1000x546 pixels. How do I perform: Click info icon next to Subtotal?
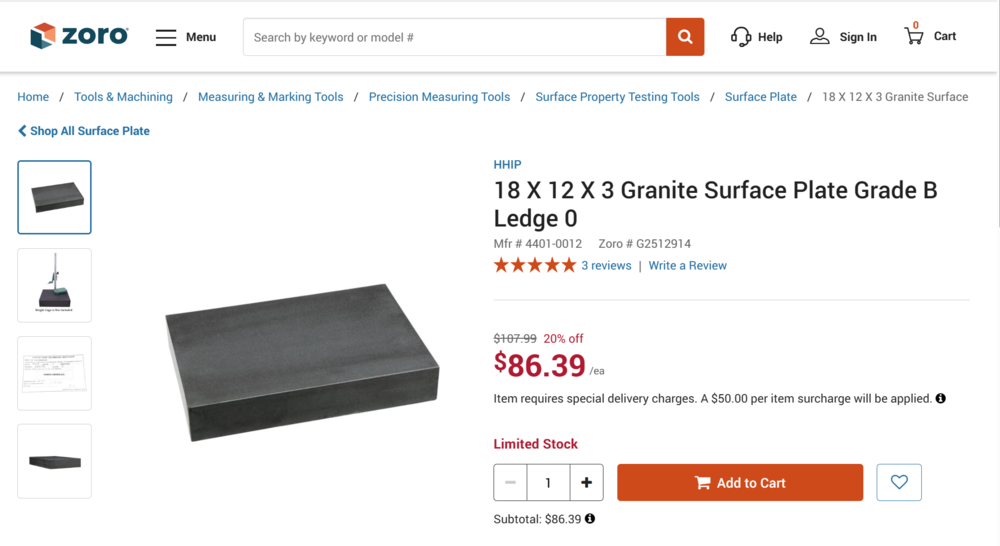click(x=590, y=519)
